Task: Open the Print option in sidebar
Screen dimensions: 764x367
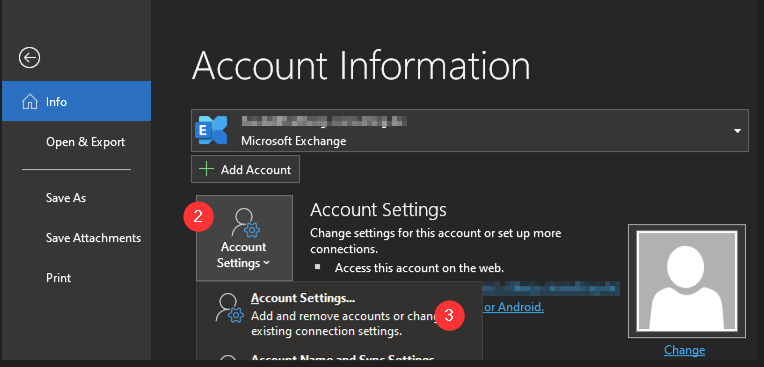Action: 58,278
